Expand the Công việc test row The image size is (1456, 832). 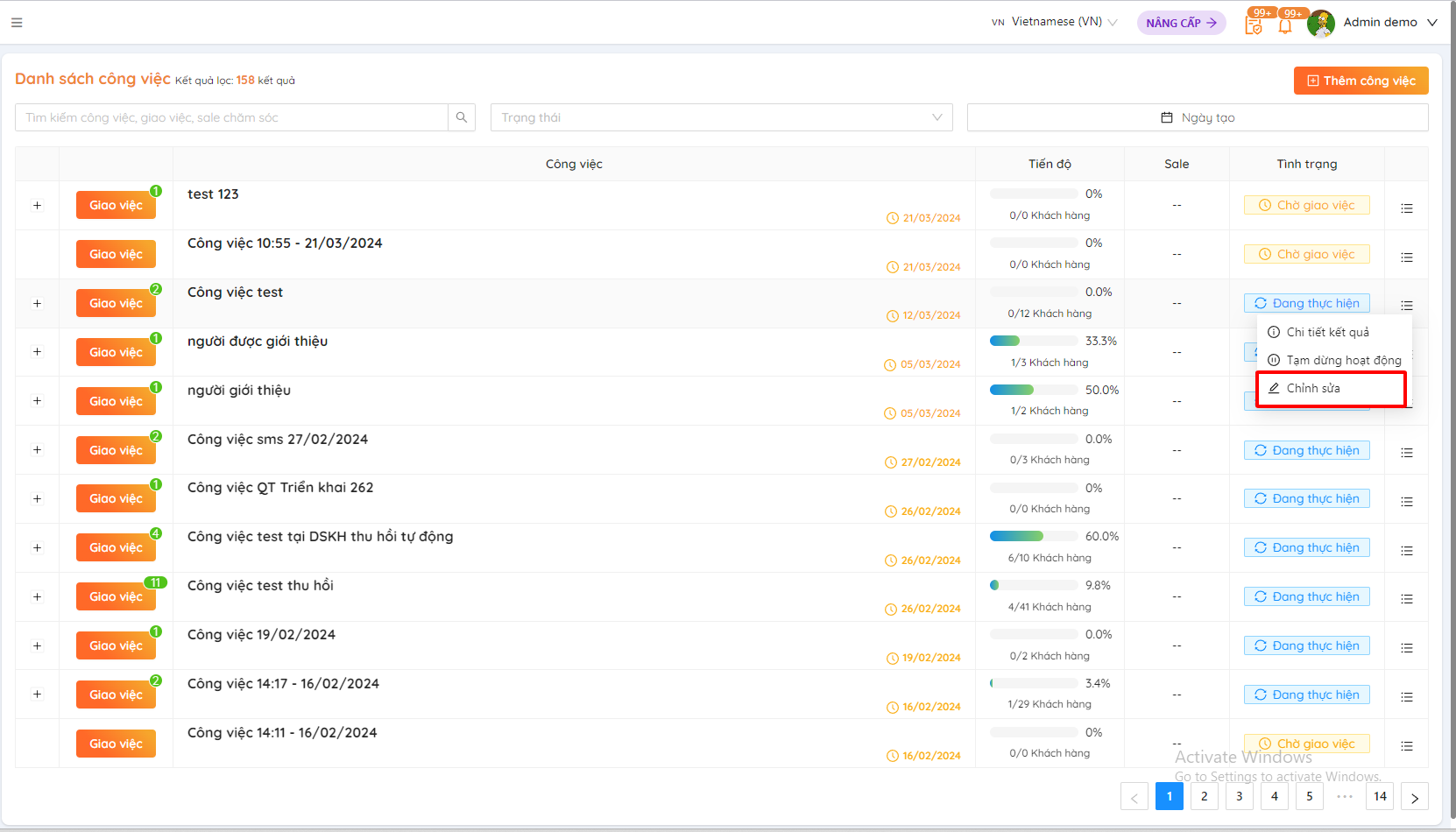tap(37, 304)
